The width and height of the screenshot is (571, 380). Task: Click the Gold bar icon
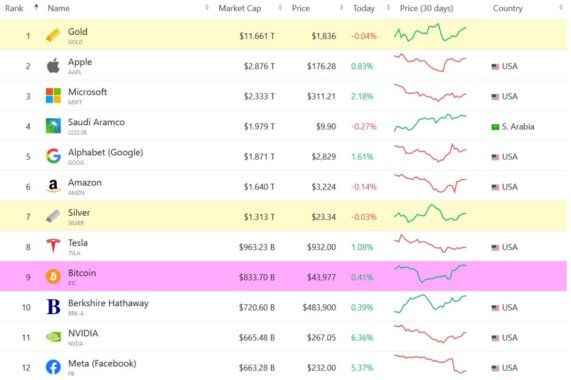53,36
